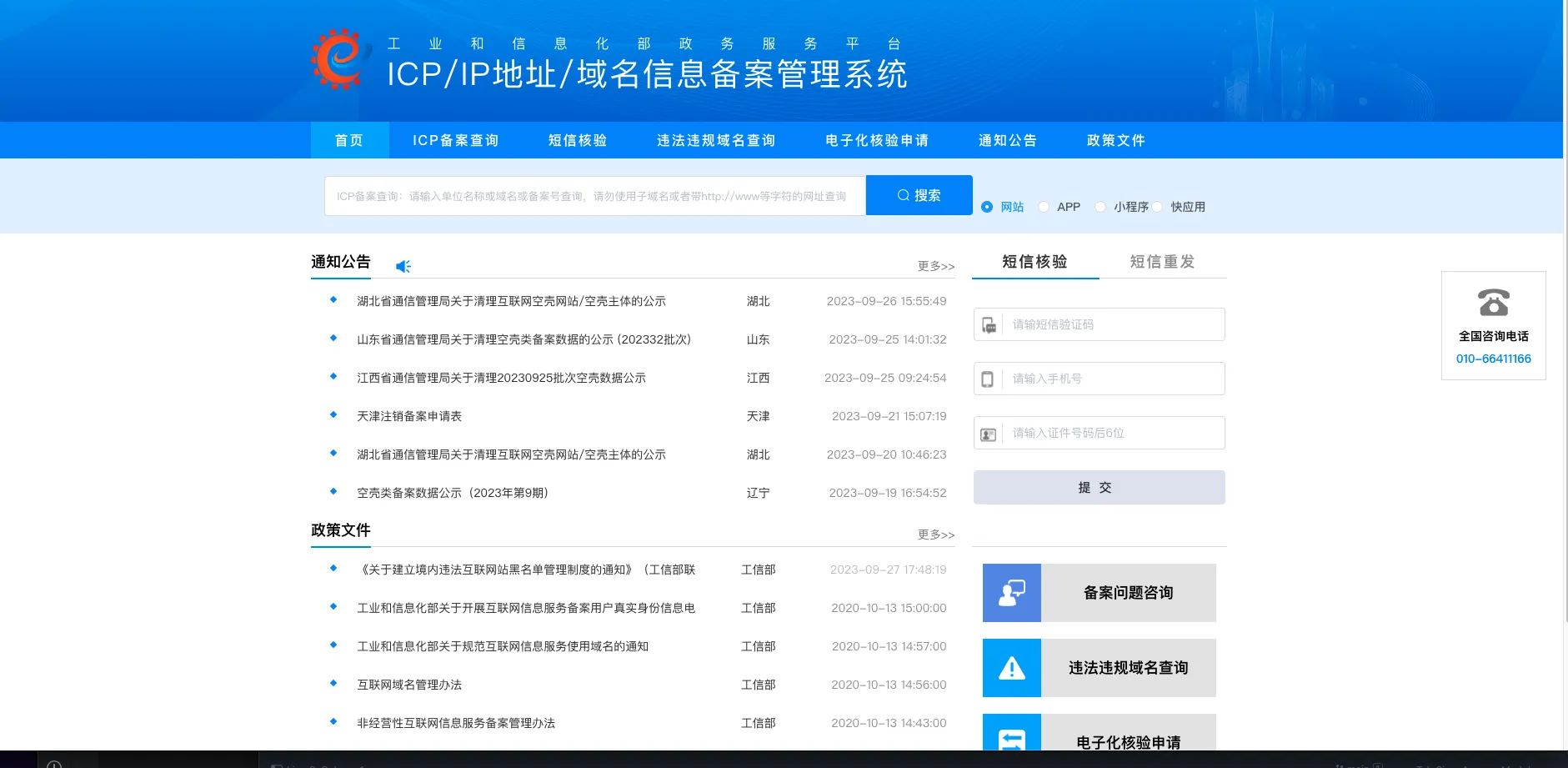Screen dimensions: 1568x768
Task: Open the 互联网域名管理办法 policy document
Action: click(x=409, y=684)
